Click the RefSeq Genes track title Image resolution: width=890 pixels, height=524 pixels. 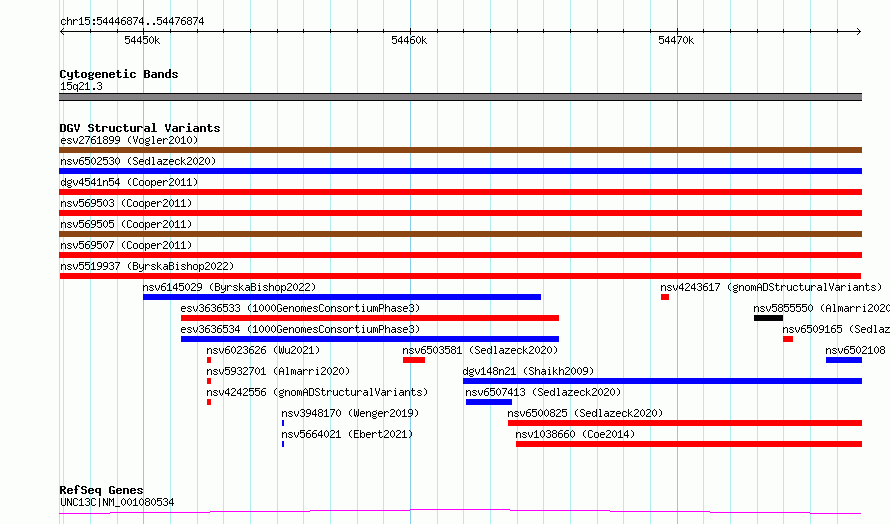[101, 490]
